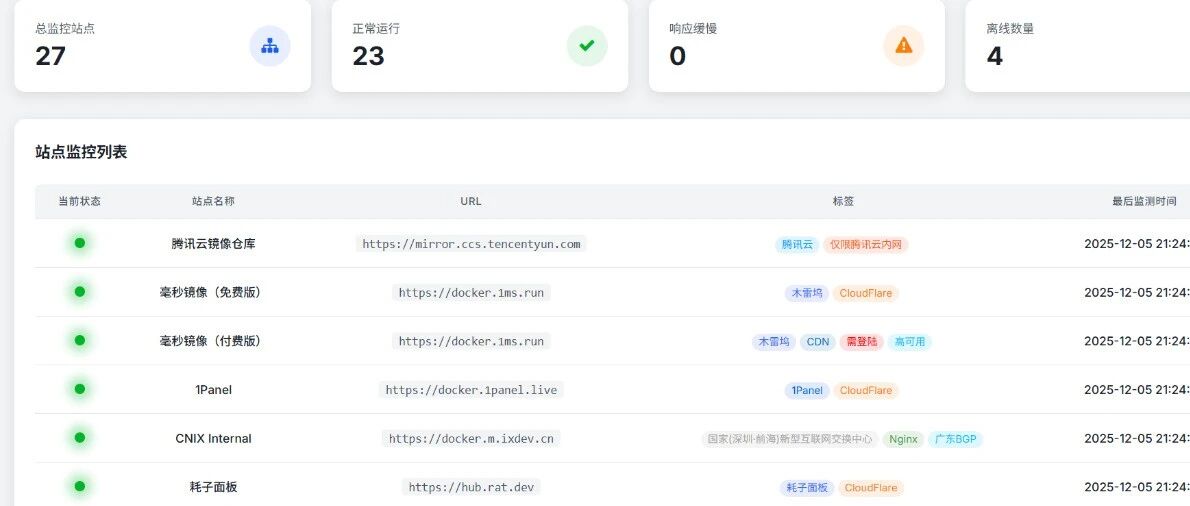Click the 国家(深圳·前海)新型互联网交换中心 tag
The image size is (1190, 506).
click(790, 438)
